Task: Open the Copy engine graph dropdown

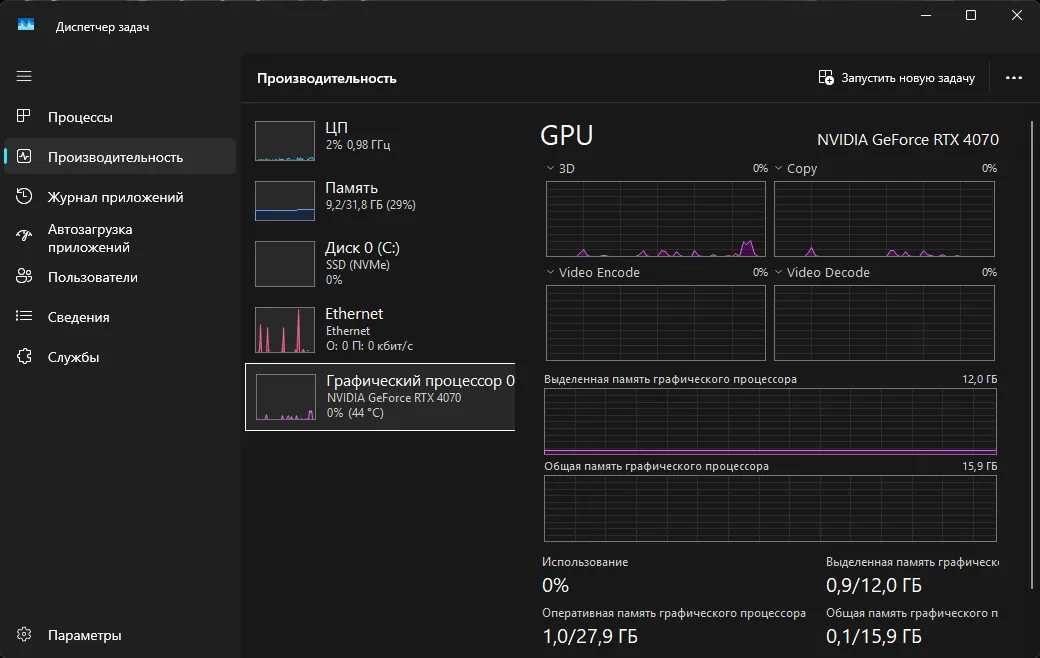Action: pyautogui.click(x=779, y=168)
